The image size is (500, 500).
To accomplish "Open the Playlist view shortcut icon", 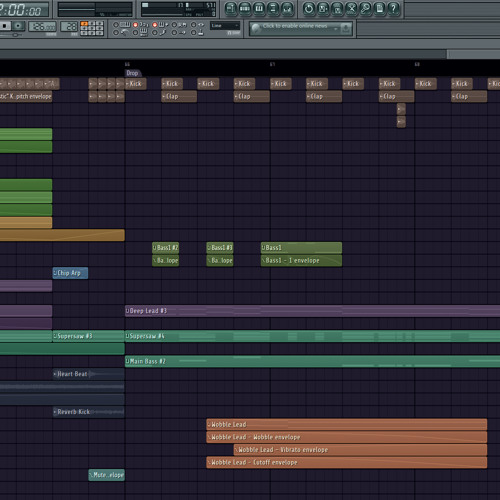I will pos(230,9).
